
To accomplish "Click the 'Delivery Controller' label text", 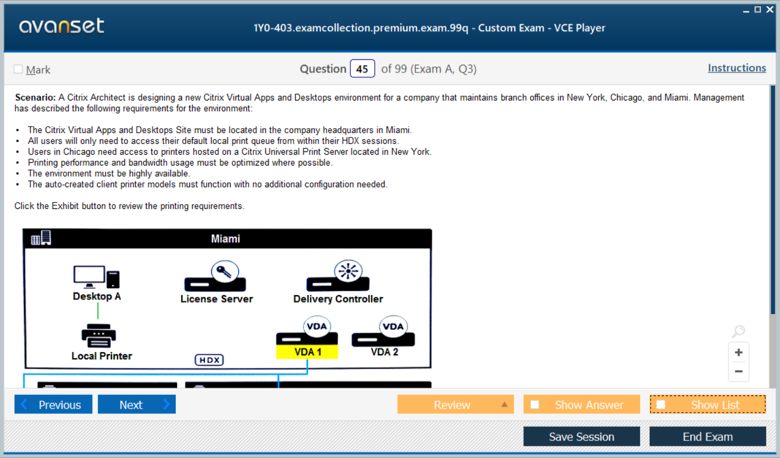I will click(338, 299).
